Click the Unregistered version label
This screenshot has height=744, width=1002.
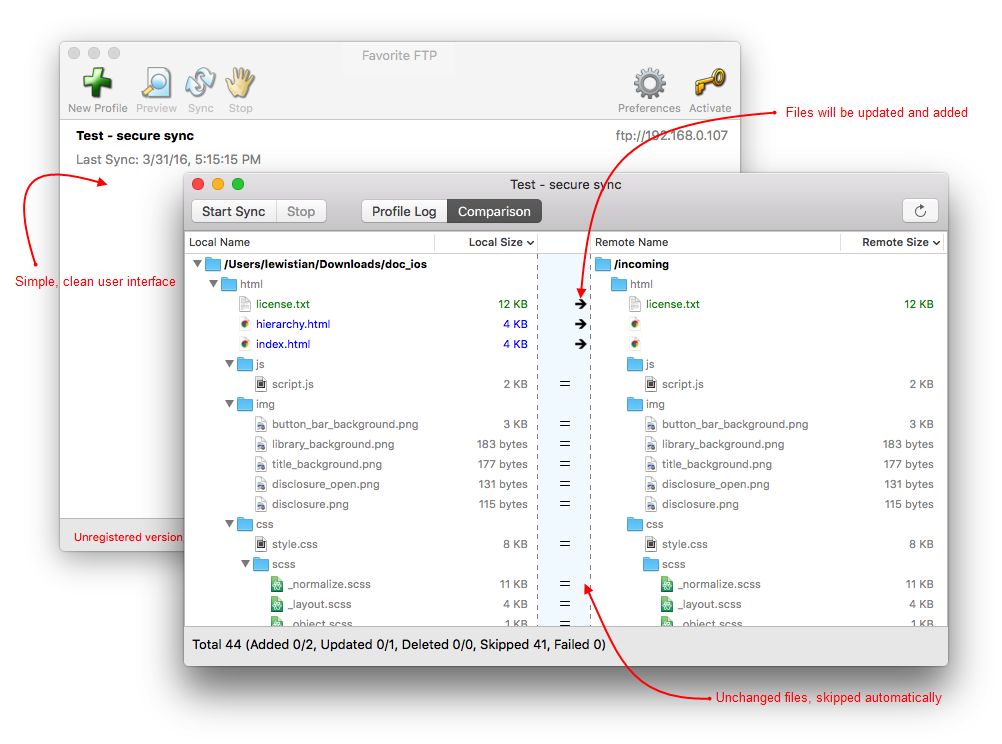pyautogui.click(x=128, y=537)
